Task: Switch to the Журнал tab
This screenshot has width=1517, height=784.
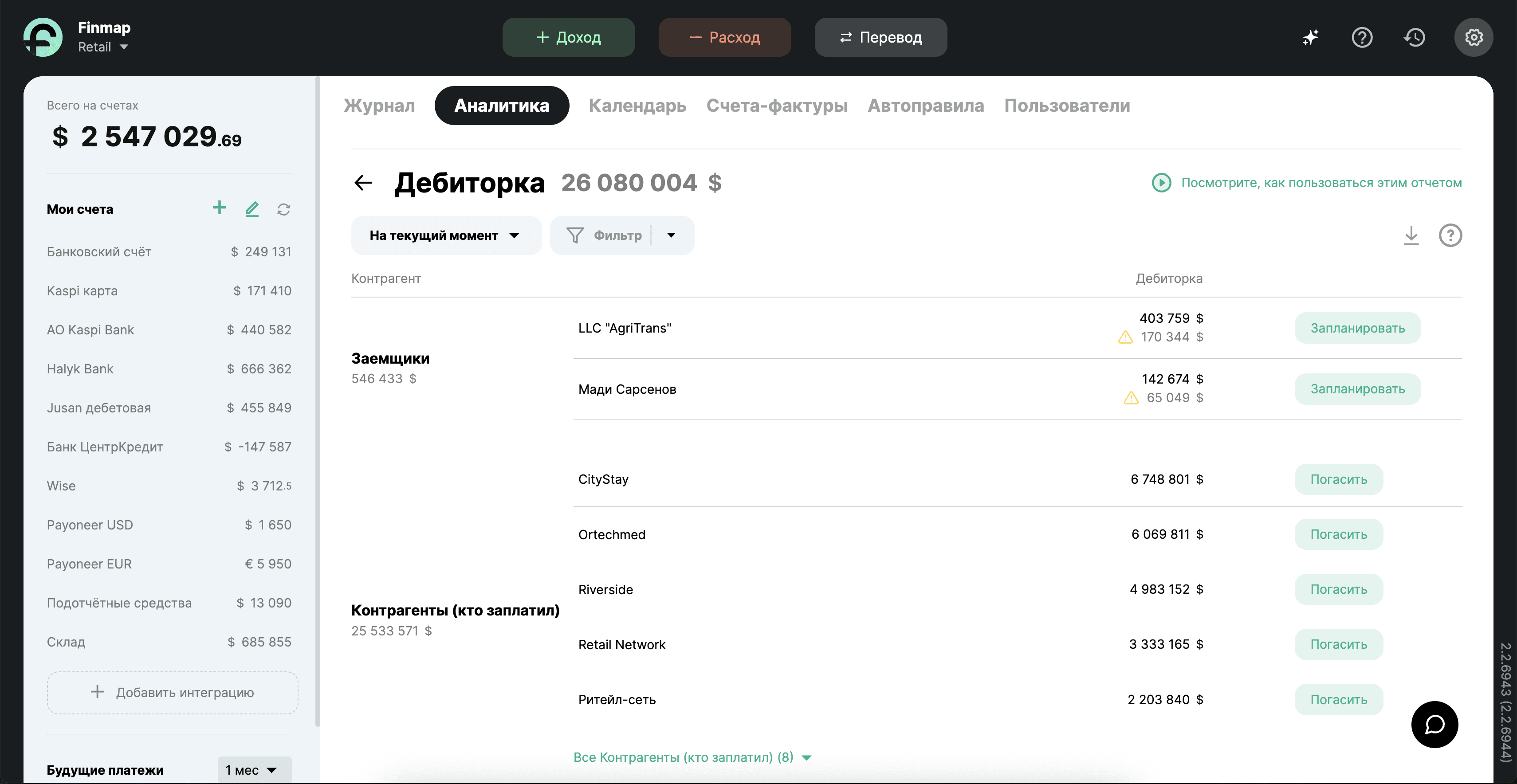Action: tap(379, 106)
